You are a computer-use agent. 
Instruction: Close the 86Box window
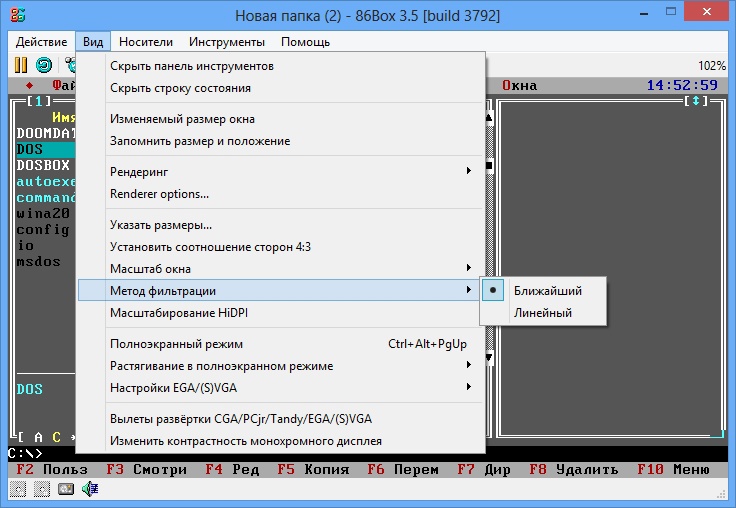706,13
